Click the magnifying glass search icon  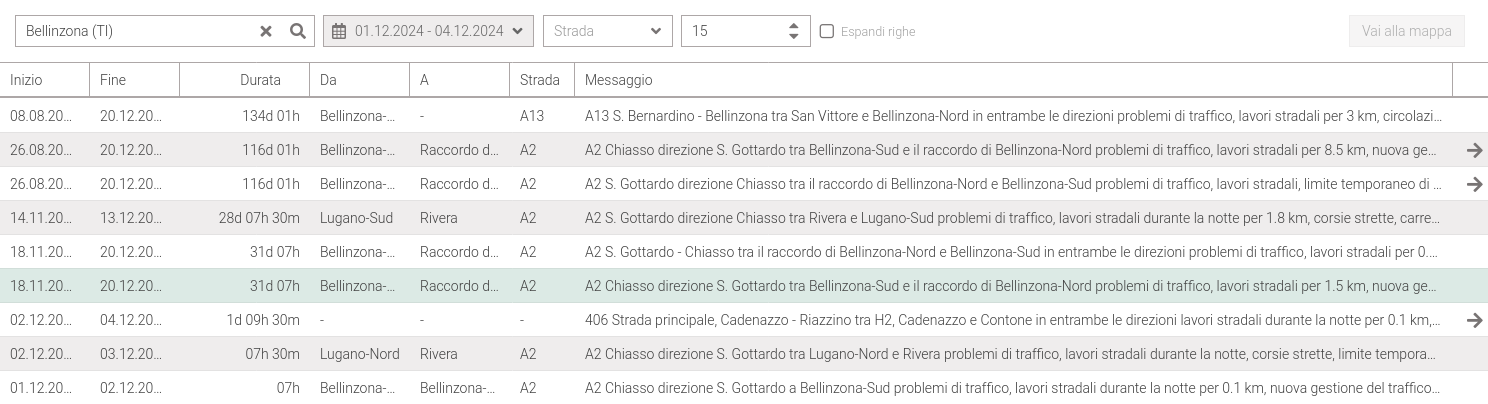(297, 31)
